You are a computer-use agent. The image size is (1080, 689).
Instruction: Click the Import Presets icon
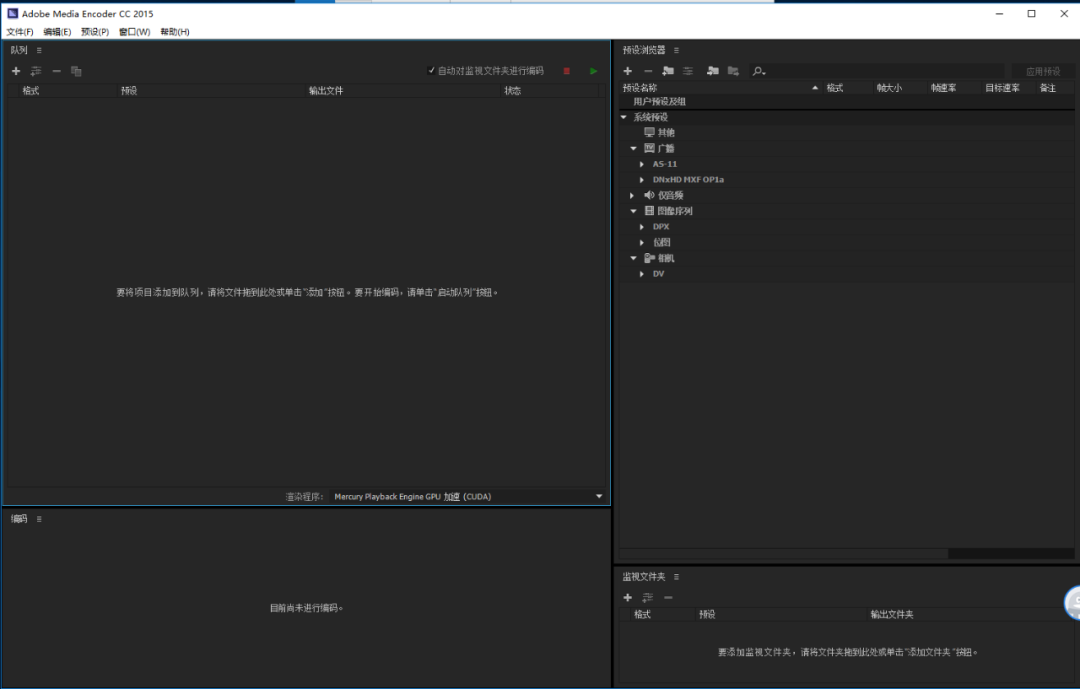[x=713, y=71]
